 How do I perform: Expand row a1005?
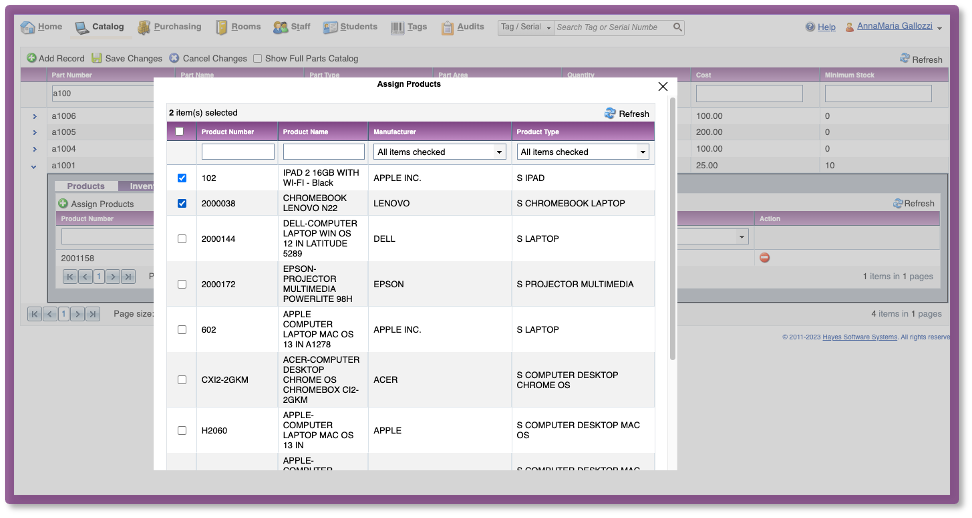coord(35,133)
